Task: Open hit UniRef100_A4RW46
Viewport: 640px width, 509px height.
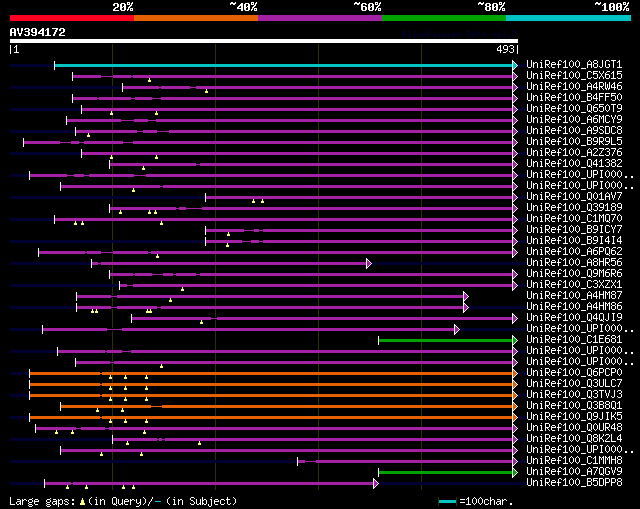Action: (574, 87)
